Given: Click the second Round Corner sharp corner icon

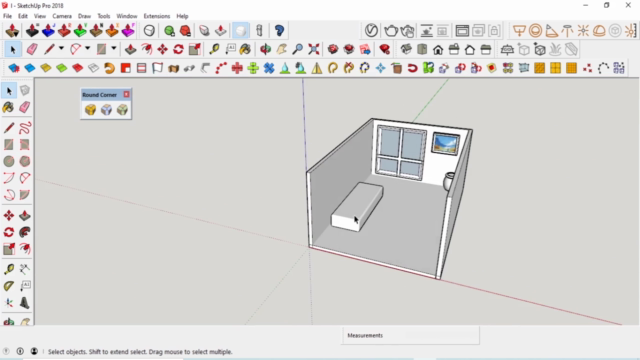Looking at the screenshot, I should pos(106,109).
